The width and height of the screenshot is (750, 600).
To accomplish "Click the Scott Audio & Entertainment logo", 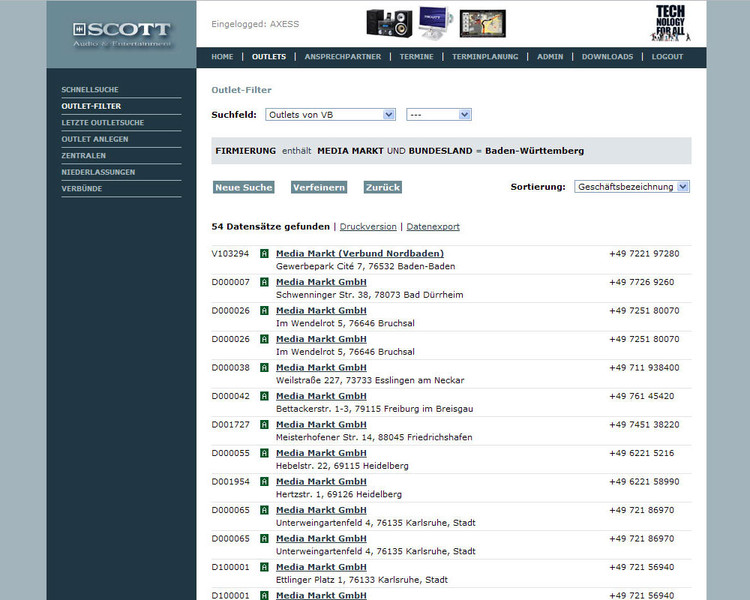I will tap(121, 34).
